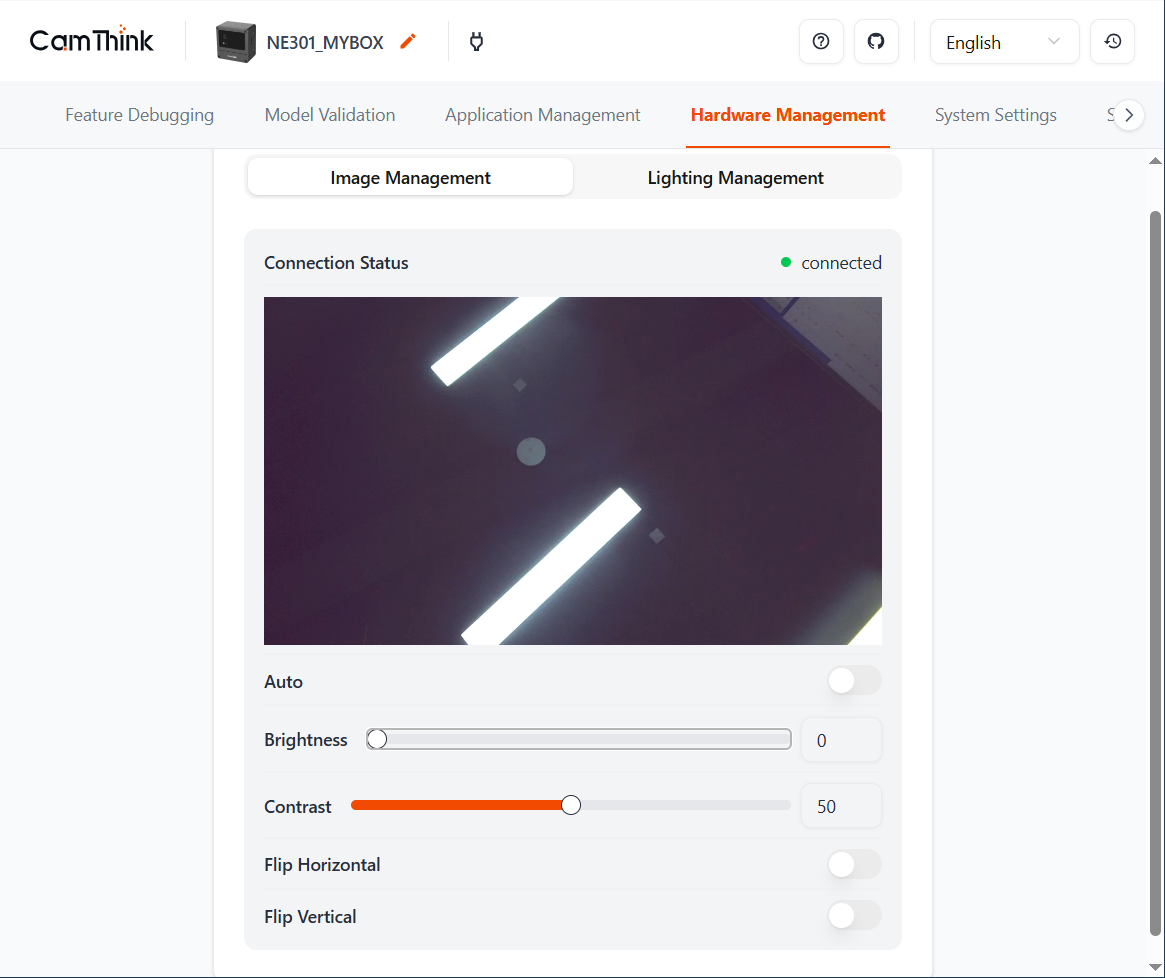Screen dimensions: 1165x978
Task: Turn on Flip Horizontal
Action: [x=854, y=864]
